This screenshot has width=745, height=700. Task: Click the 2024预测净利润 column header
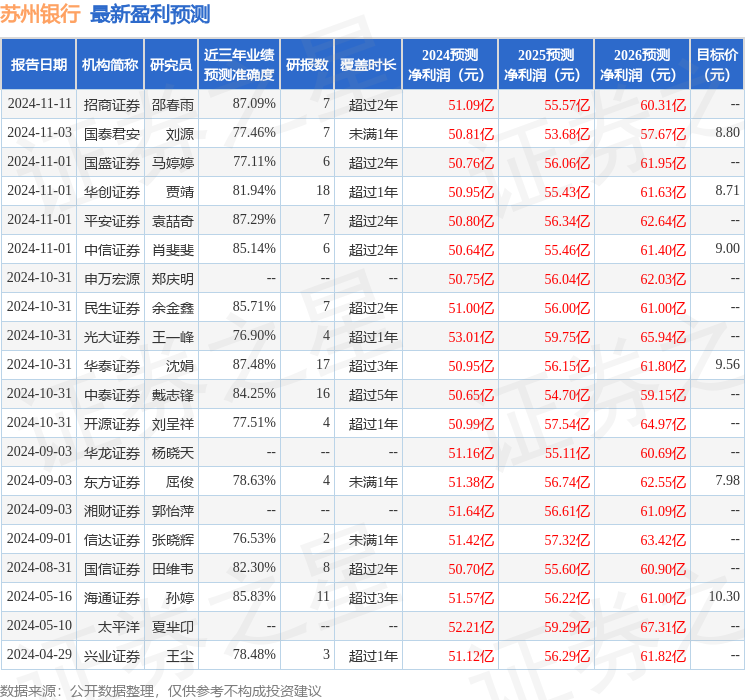coord(450,65)
